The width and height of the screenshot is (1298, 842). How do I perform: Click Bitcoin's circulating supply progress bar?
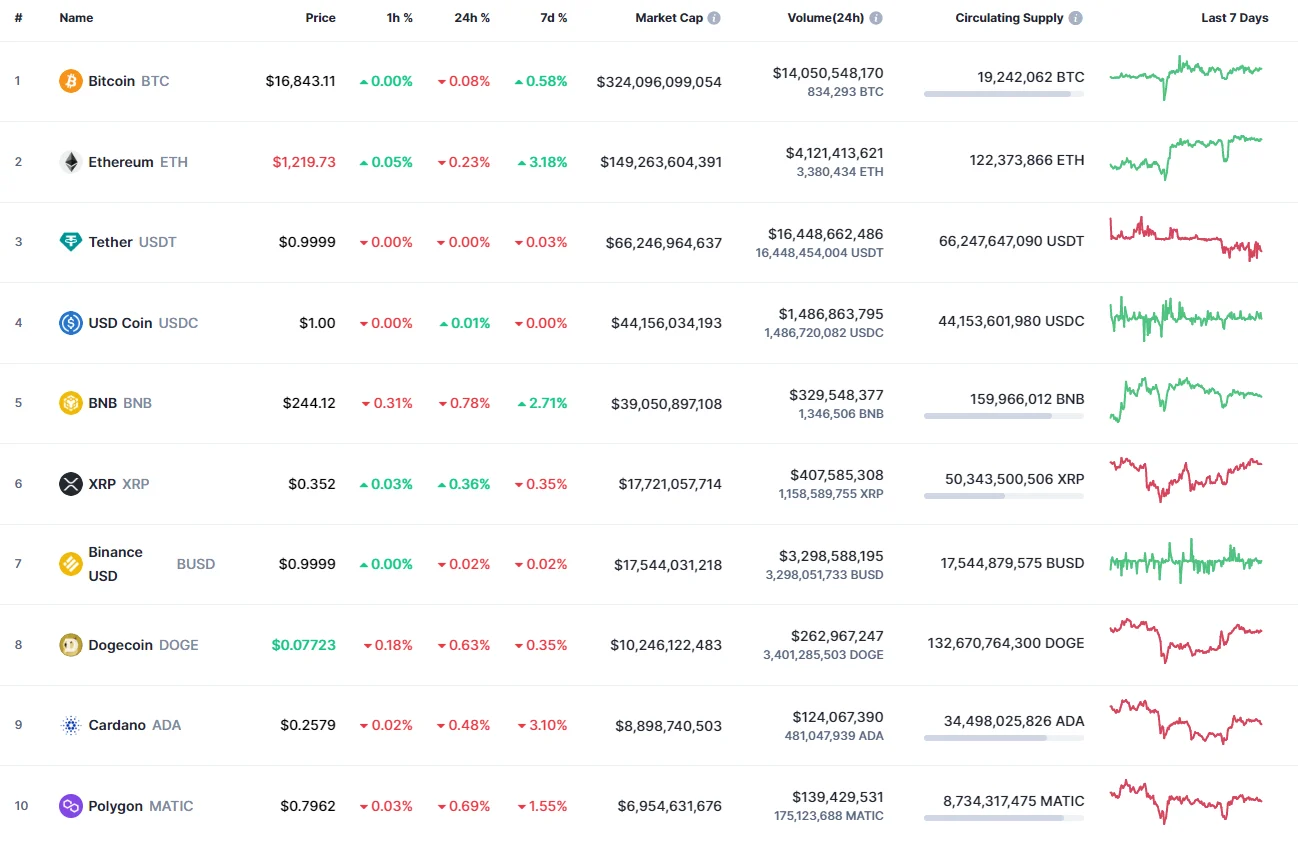click(x=1003, y=93)
